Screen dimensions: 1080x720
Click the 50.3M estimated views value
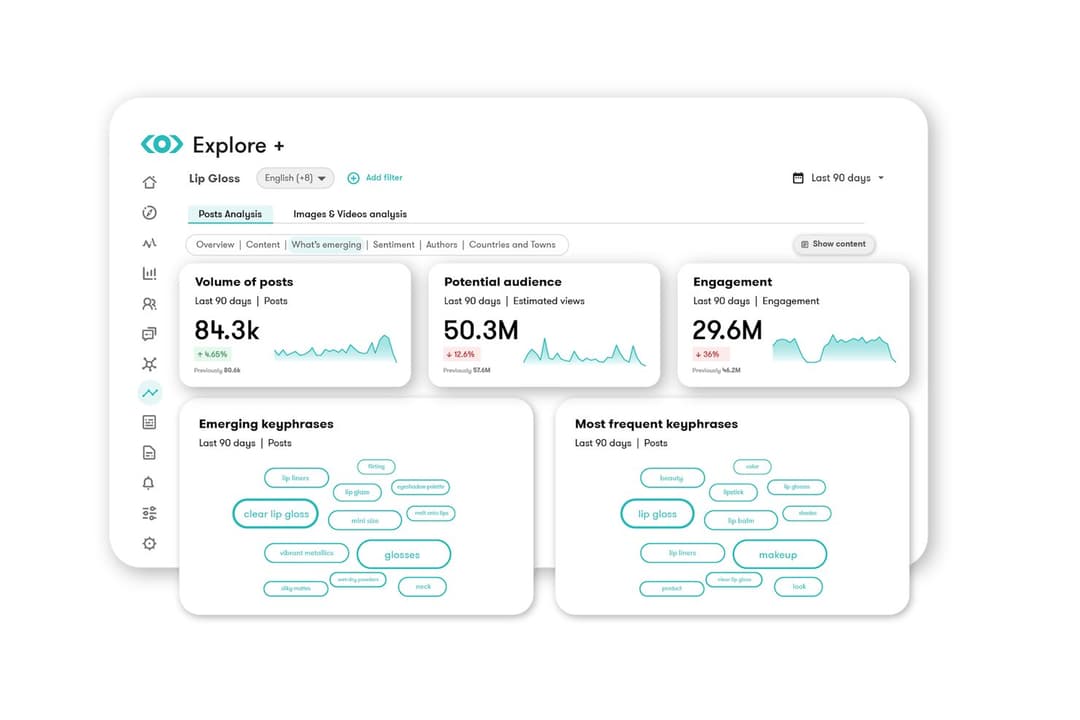pos(481,330)
